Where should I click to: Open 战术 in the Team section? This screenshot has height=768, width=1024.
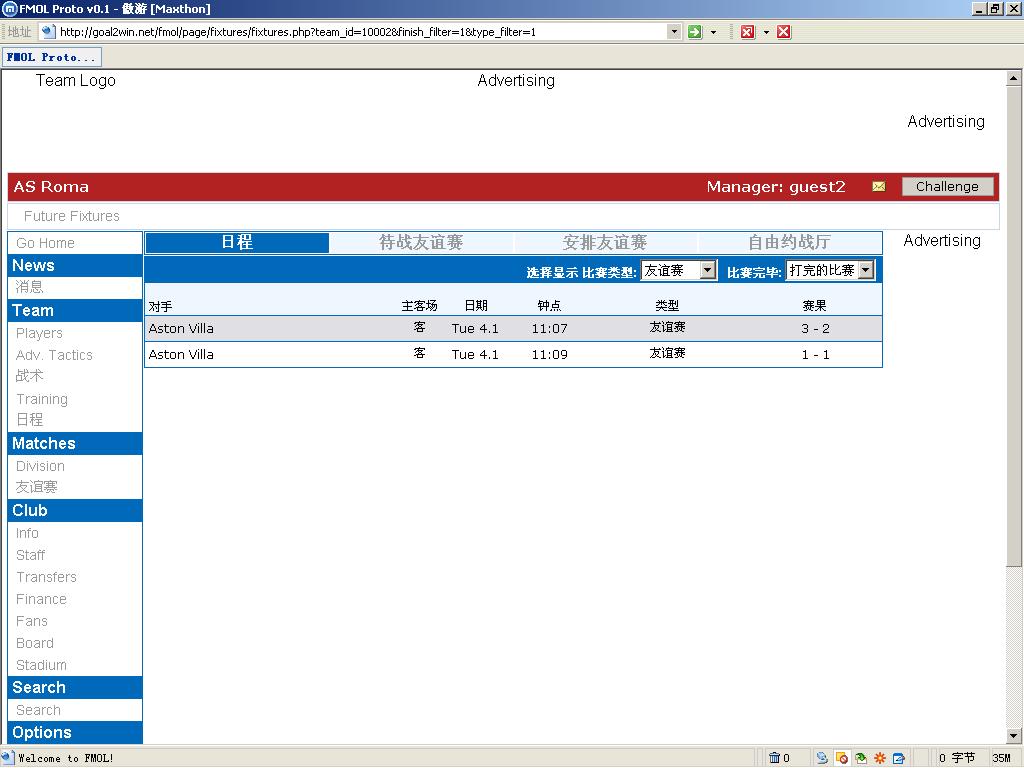tap(29, 376)
